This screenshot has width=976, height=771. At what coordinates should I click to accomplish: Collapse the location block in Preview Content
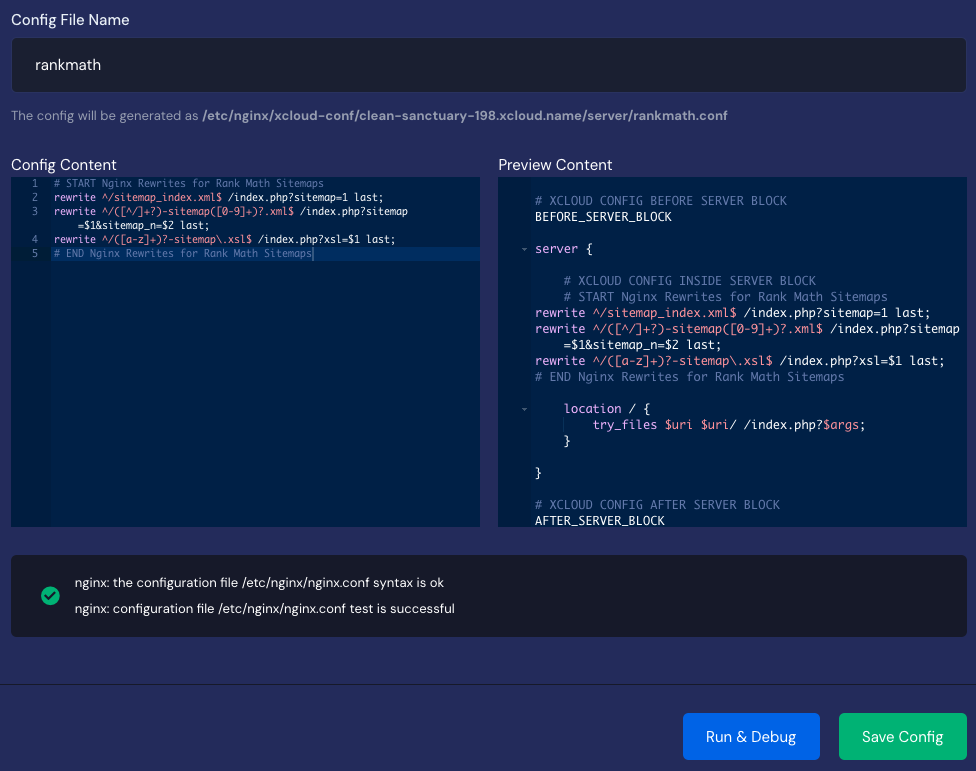pyautogui.click(x=525, y=408)
